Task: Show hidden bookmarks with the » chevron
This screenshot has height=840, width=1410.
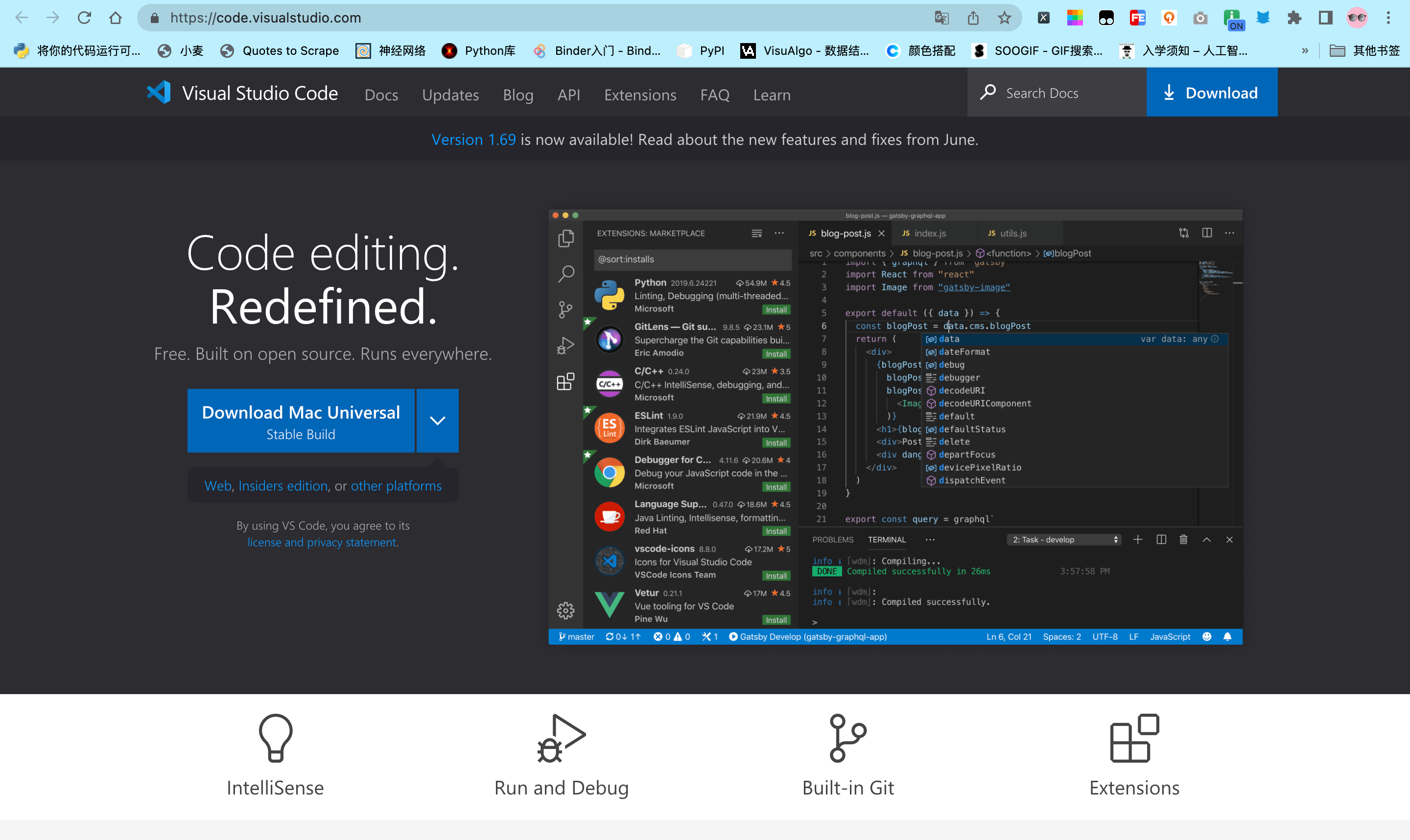Action: click(1305, 51)
